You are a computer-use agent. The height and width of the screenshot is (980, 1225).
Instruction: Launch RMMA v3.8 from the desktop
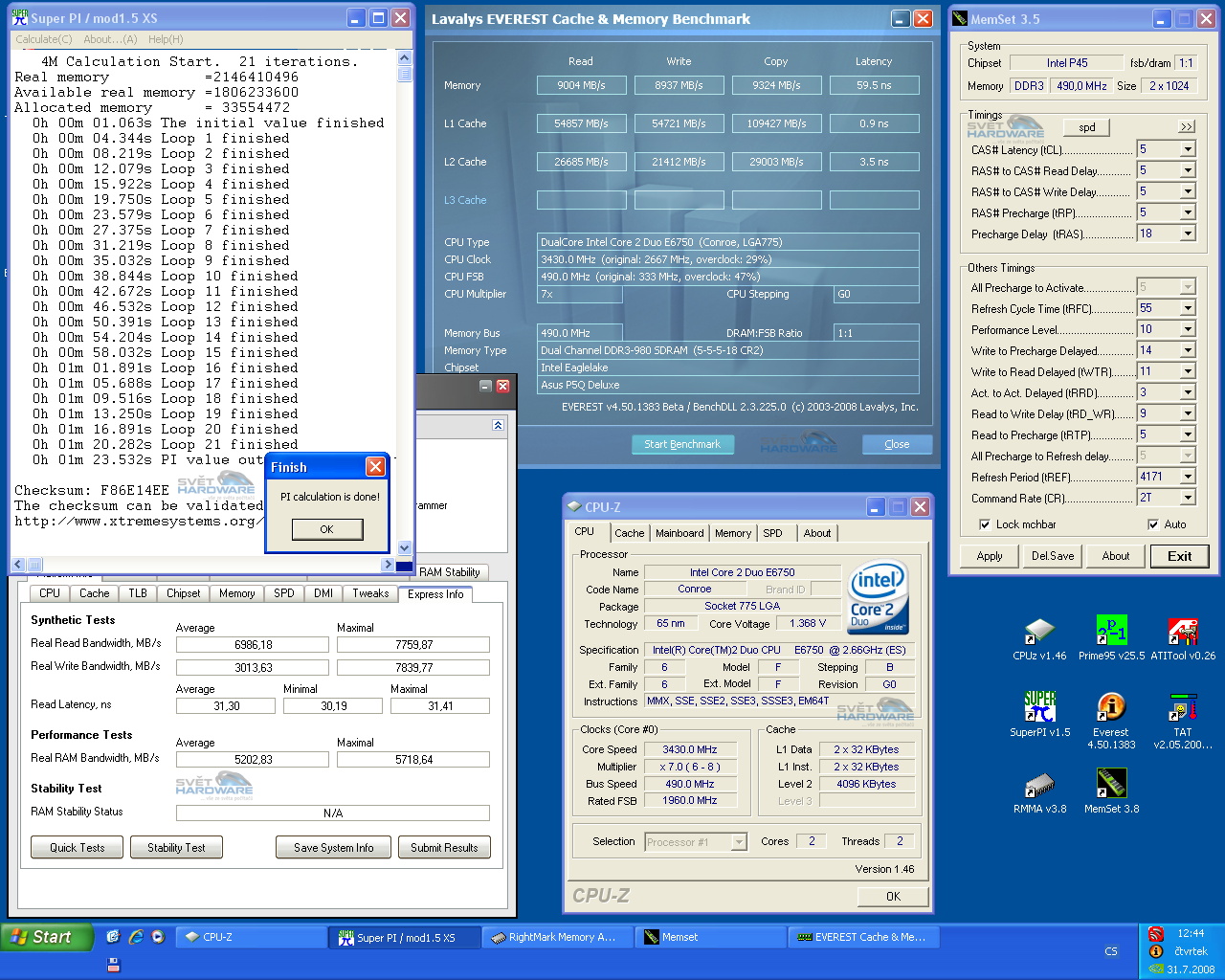[x=1039, y=786]
